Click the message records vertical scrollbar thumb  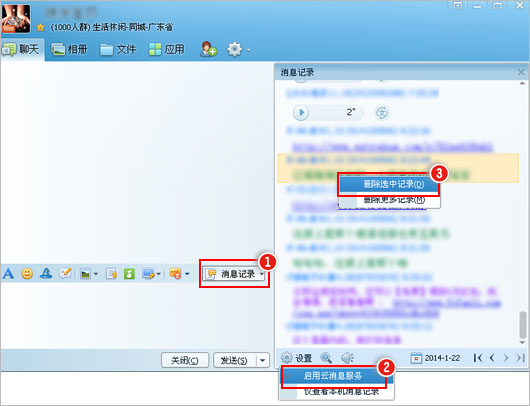[x=523, y=325]
